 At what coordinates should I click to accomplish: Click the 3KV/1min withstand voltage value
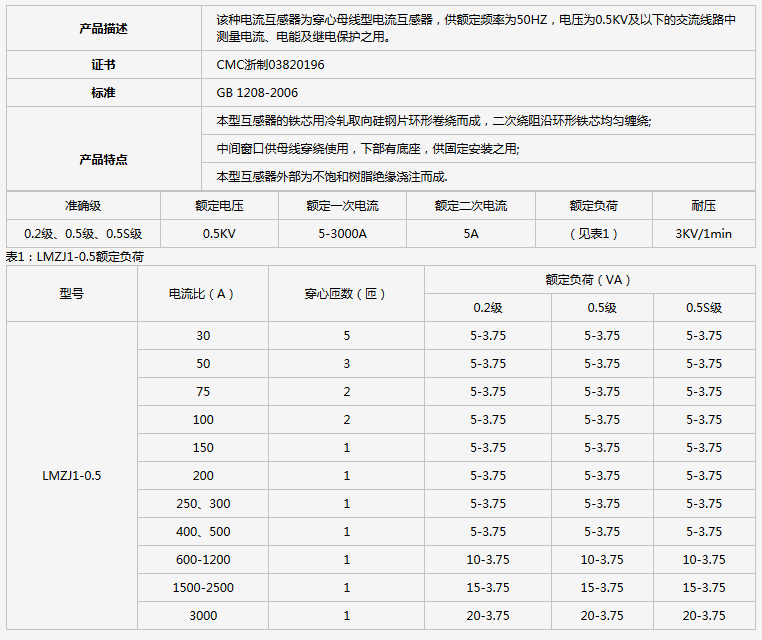point(703,234)
